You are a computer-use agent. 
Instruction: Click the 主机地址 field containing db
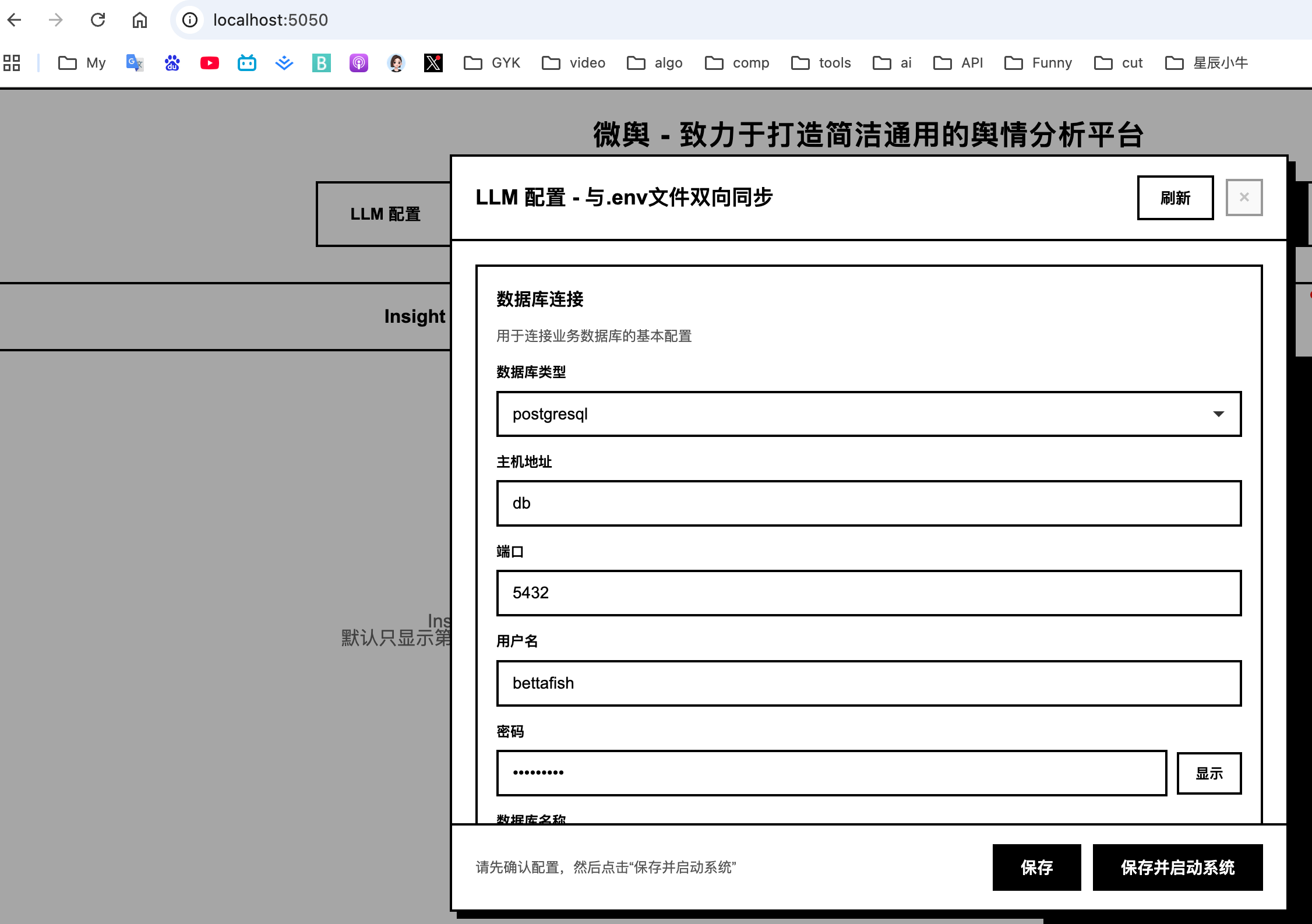(869, 503)
